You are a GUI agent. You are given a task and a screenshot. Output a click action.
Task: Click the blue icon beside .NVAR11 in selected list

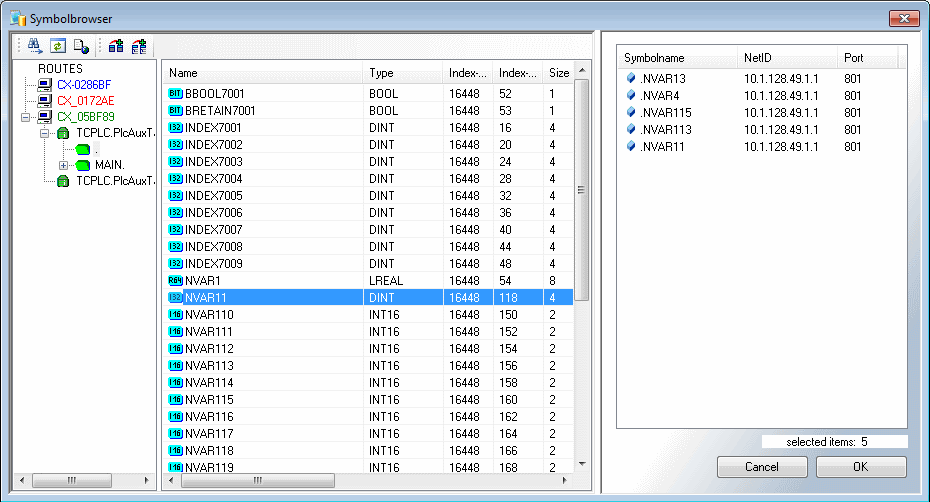[x=631, y=147]
